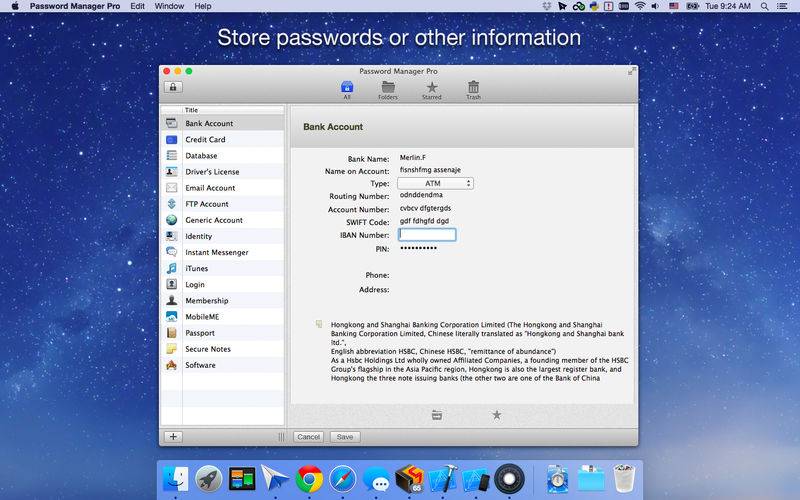Click the Passport list entry text
Screen dimensions: 800x500
tap(200, 333)
